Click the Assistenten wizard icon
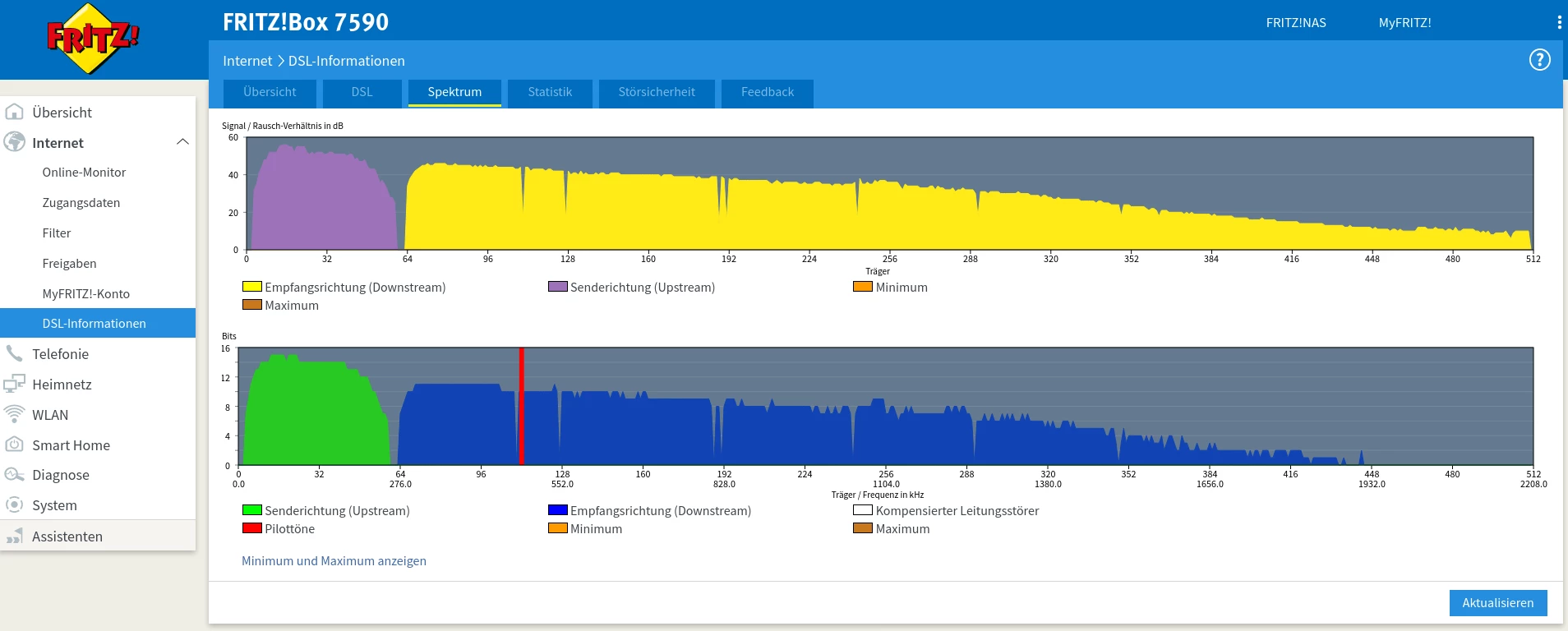 14,537
